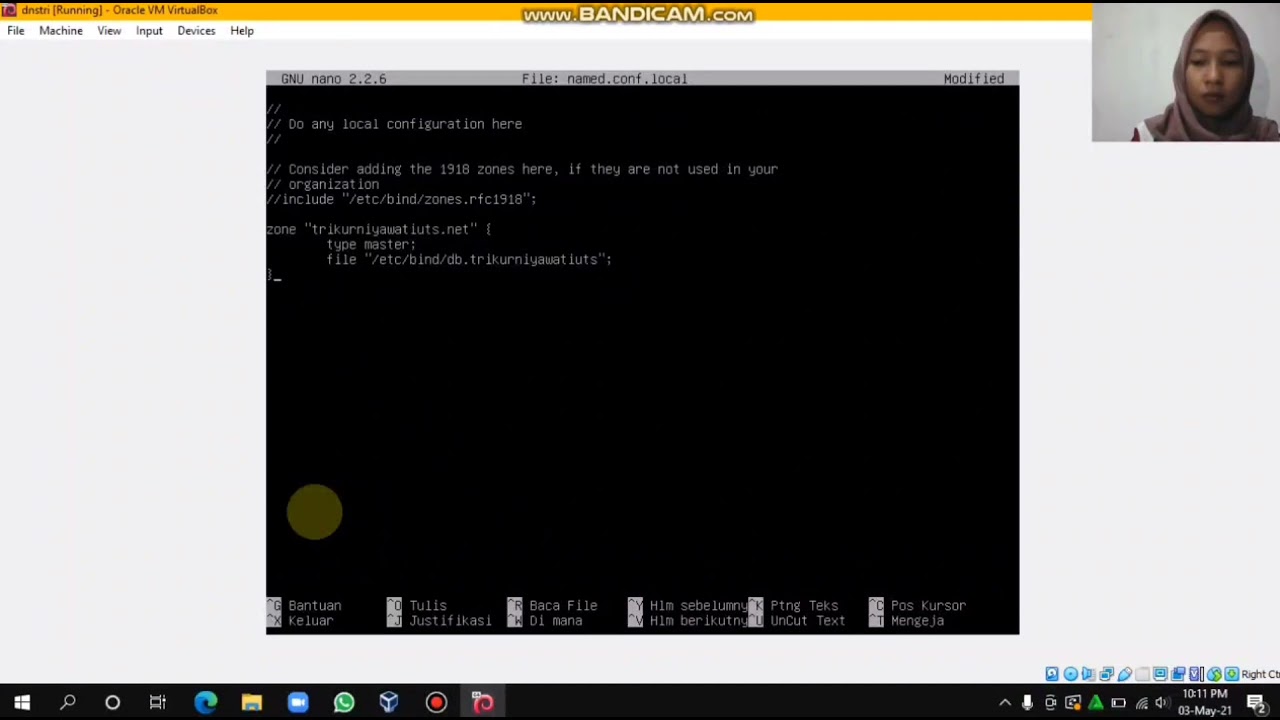Click the 'Justifikasi' shortcut label
This screenshot has width=1280, height=720.
click(450, 621)
